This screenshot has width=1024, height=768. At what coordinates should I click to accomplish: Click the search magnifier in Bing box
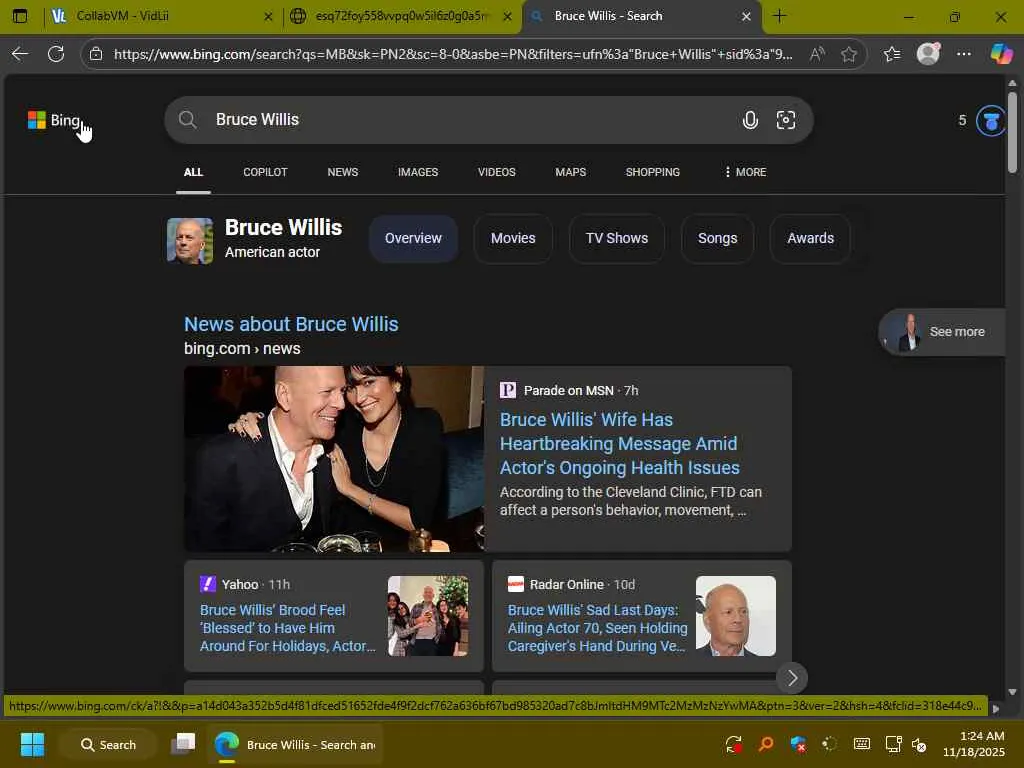(x=187, y=120)
